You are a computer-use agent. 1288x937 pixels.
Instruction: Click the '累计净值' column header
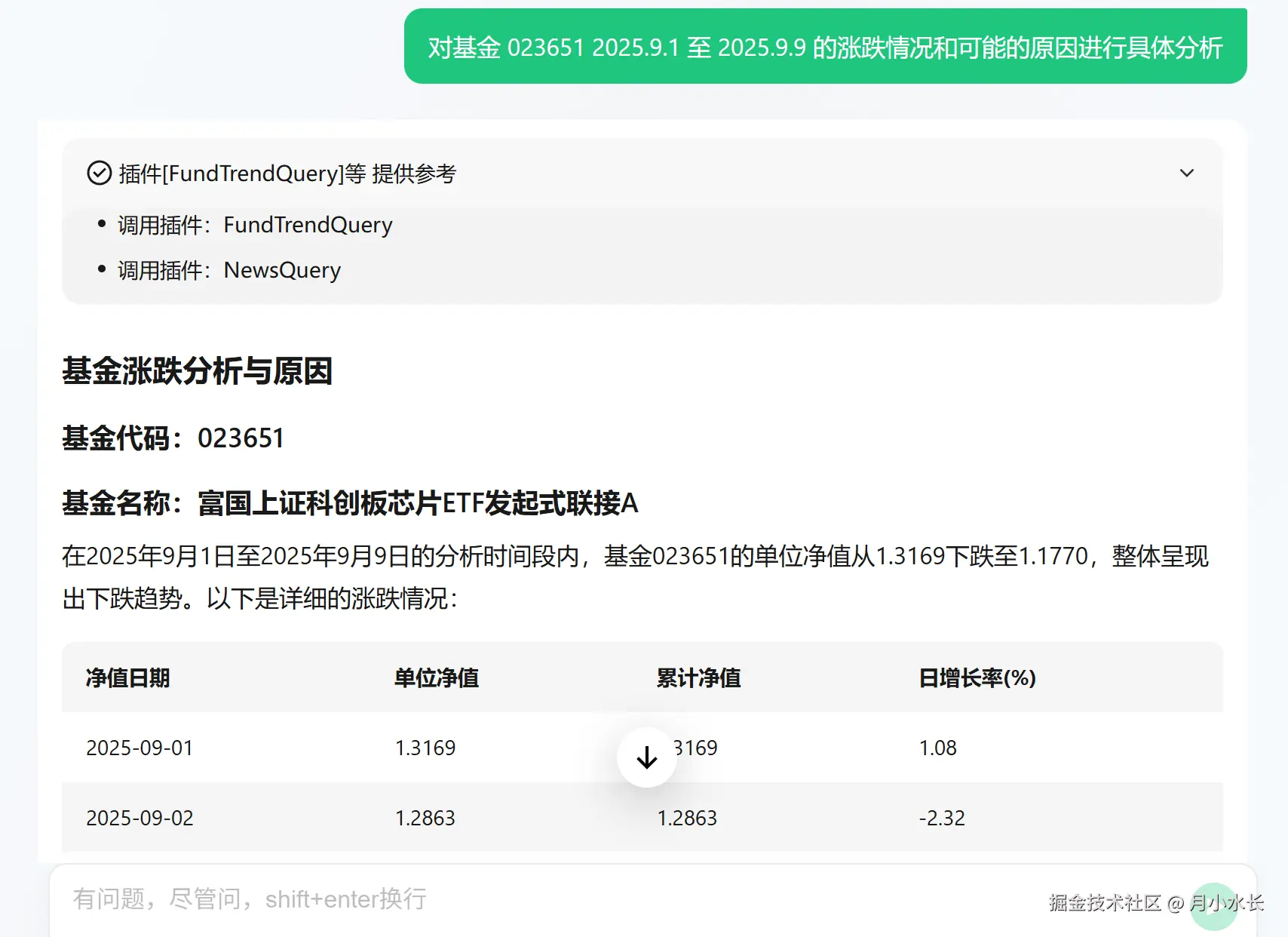point(698,677)
